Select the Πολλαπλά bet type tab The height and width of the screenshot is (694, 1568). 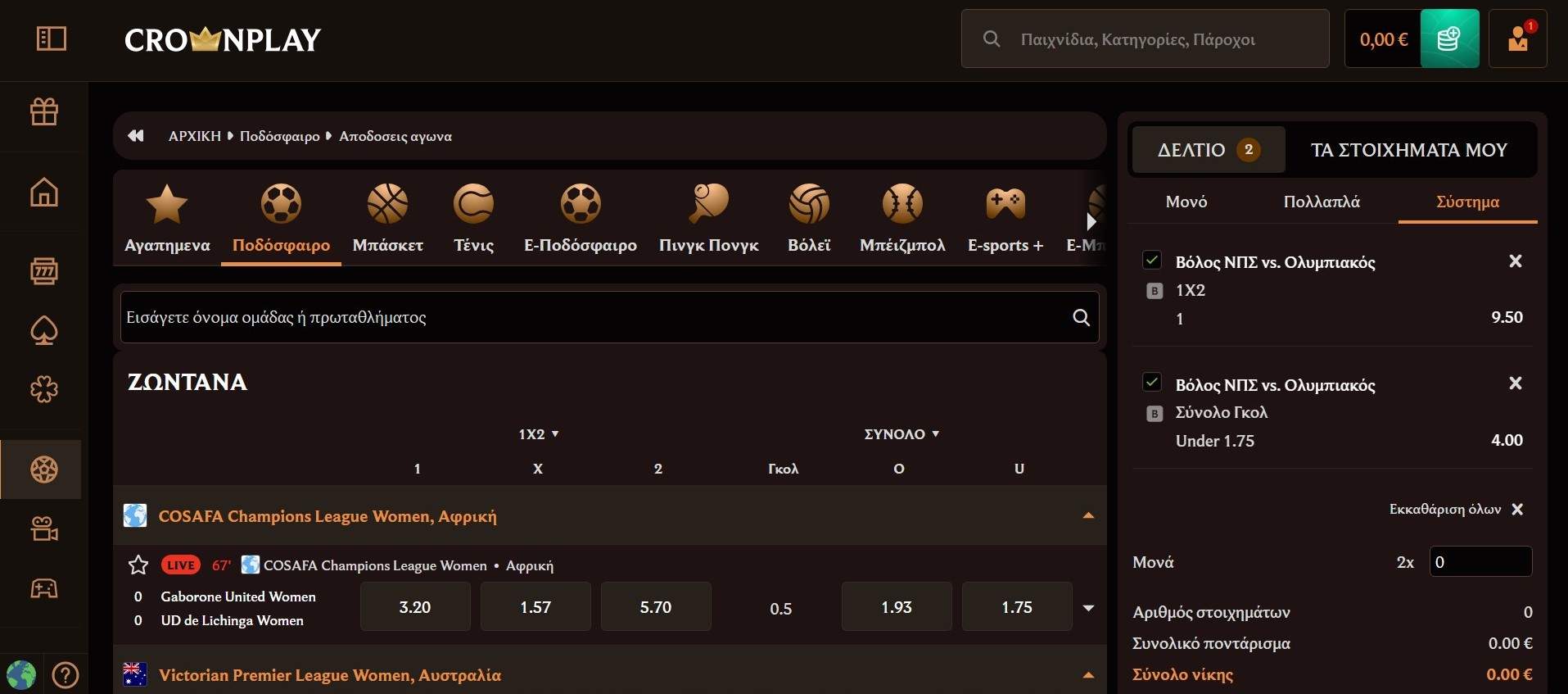click(x=1322, y=202)
